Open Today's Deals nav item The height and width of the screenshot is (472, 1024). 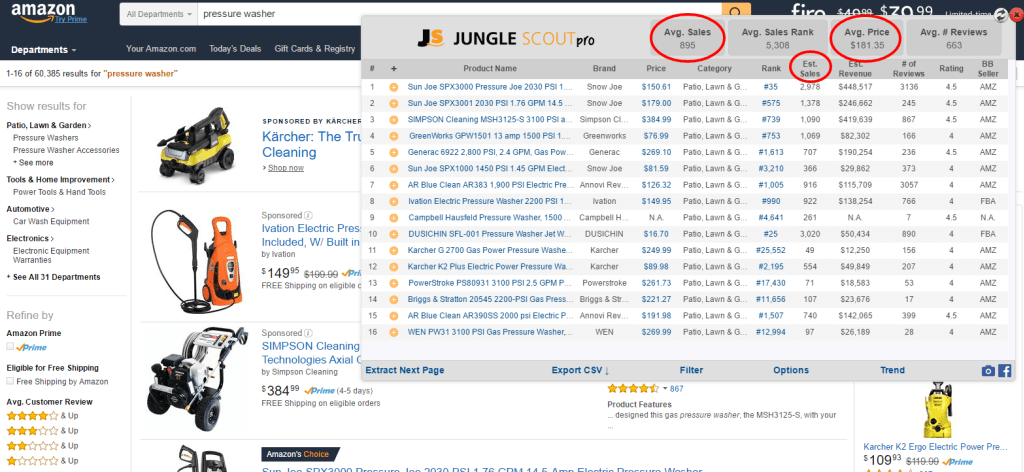pyautogui.click(x=235, y=49)
